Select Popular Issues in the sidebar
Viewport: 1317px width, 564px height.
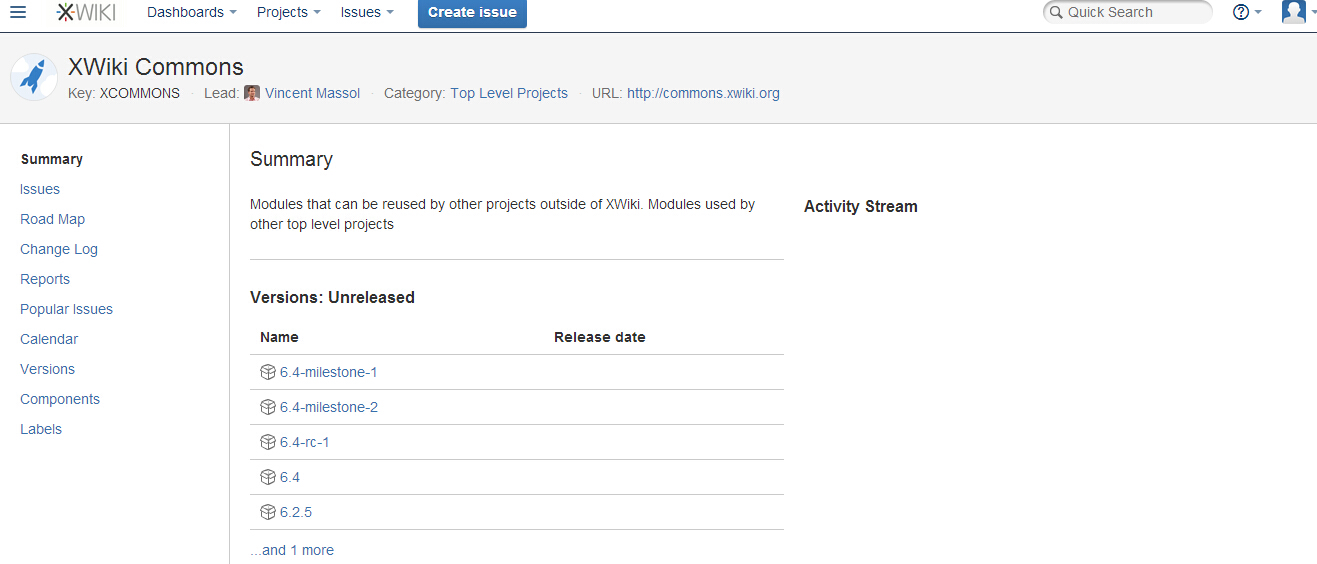pyautogui.click(x=66, y=309)
